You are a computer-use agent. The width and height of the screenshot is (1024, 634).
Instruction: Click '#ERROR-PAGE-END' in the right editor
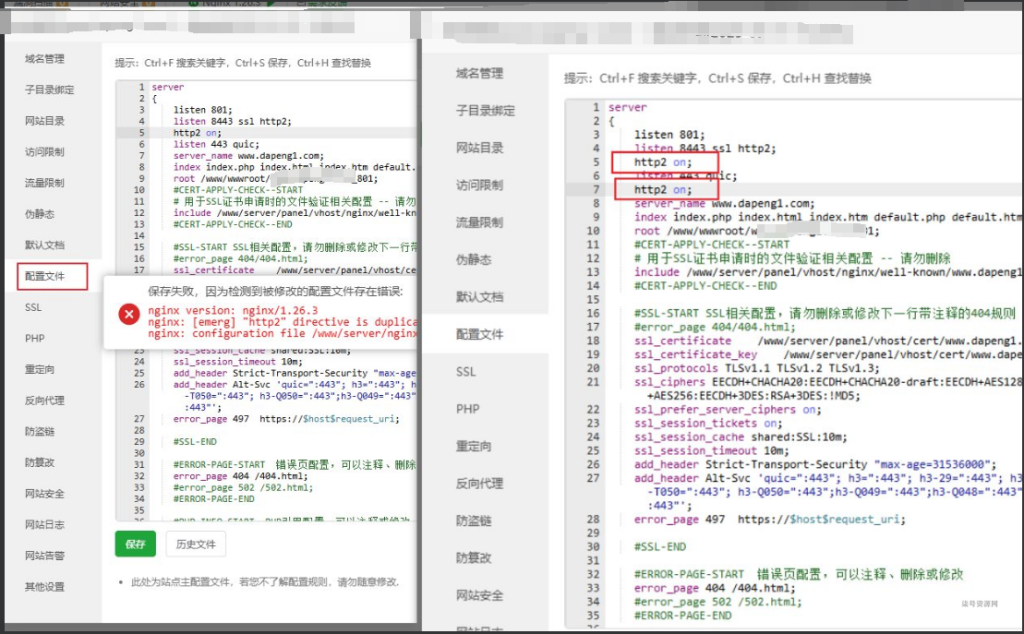coord(682,615)
